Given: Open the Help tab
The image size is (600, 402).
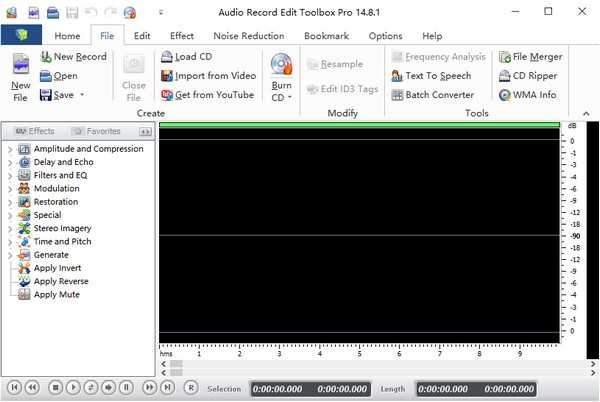Looking at the screenshot, I should pos(432,36).
